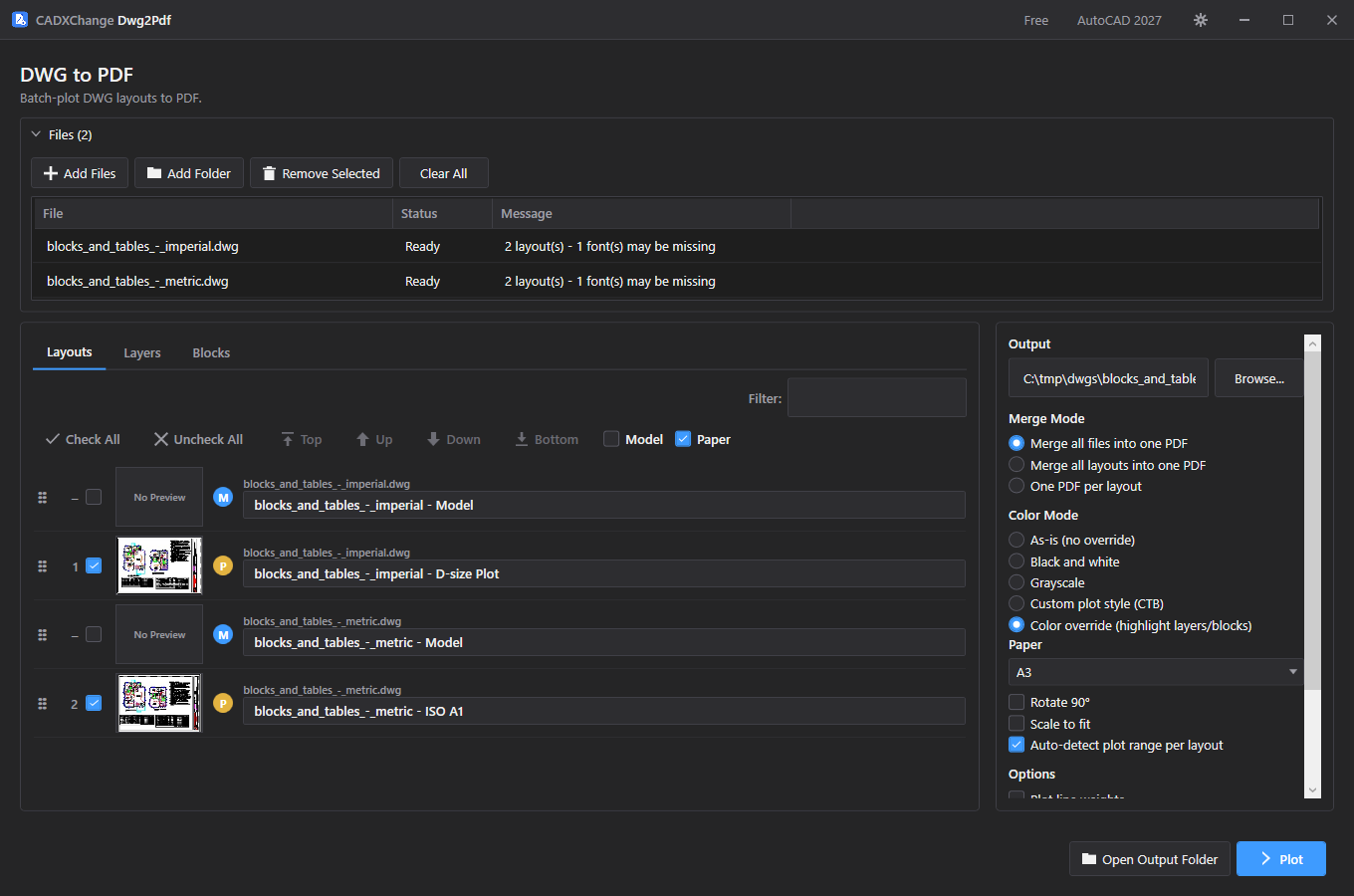The image size is (1354, 896).
Task: Click the metric ISO A1 thumbnail
Action: tap(159, 703)
